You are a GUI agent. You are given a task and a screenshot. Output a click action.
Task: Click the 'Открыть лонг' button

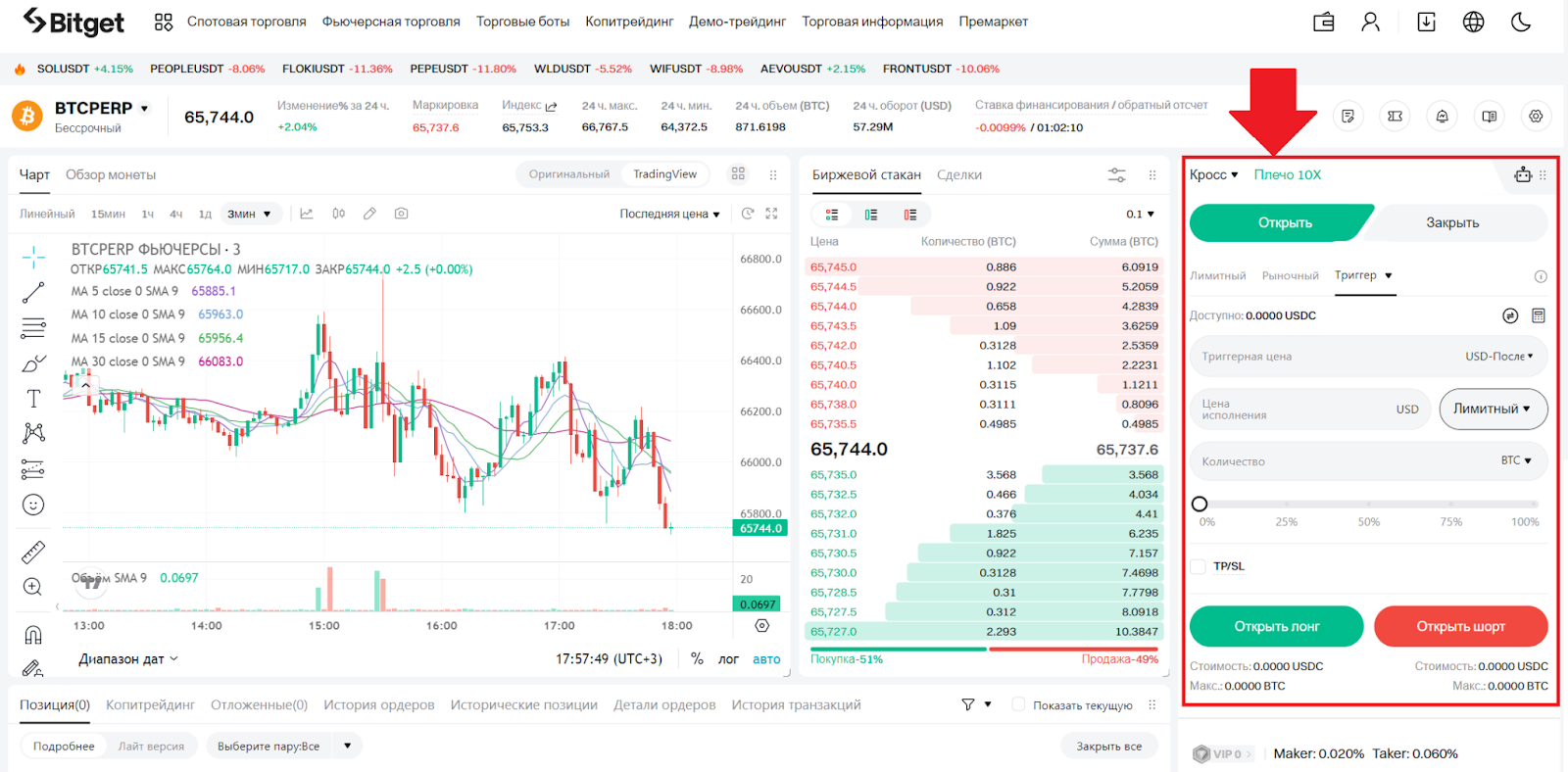(1276, 626)
